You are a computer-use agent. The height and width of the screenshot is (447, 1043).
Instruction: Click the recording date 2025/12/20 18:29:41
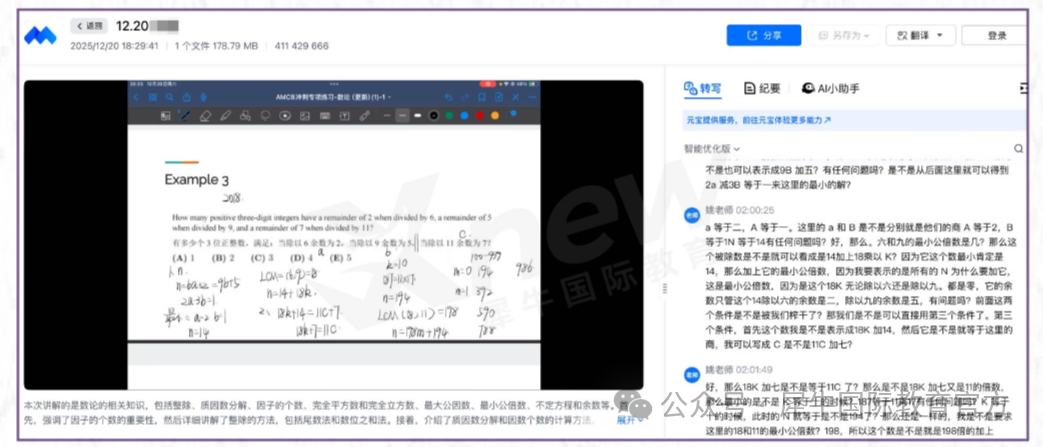coord(114,47)
